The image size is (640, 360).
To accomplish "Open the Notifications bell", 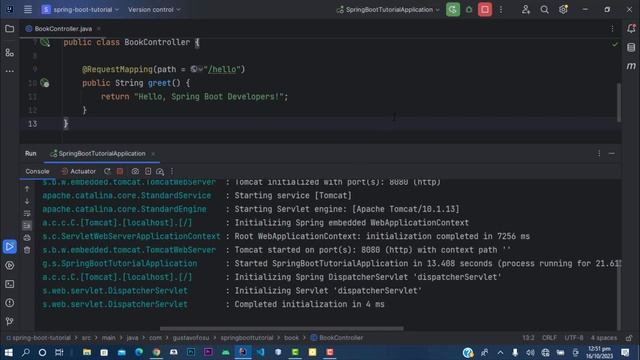I will pos(631,29).
